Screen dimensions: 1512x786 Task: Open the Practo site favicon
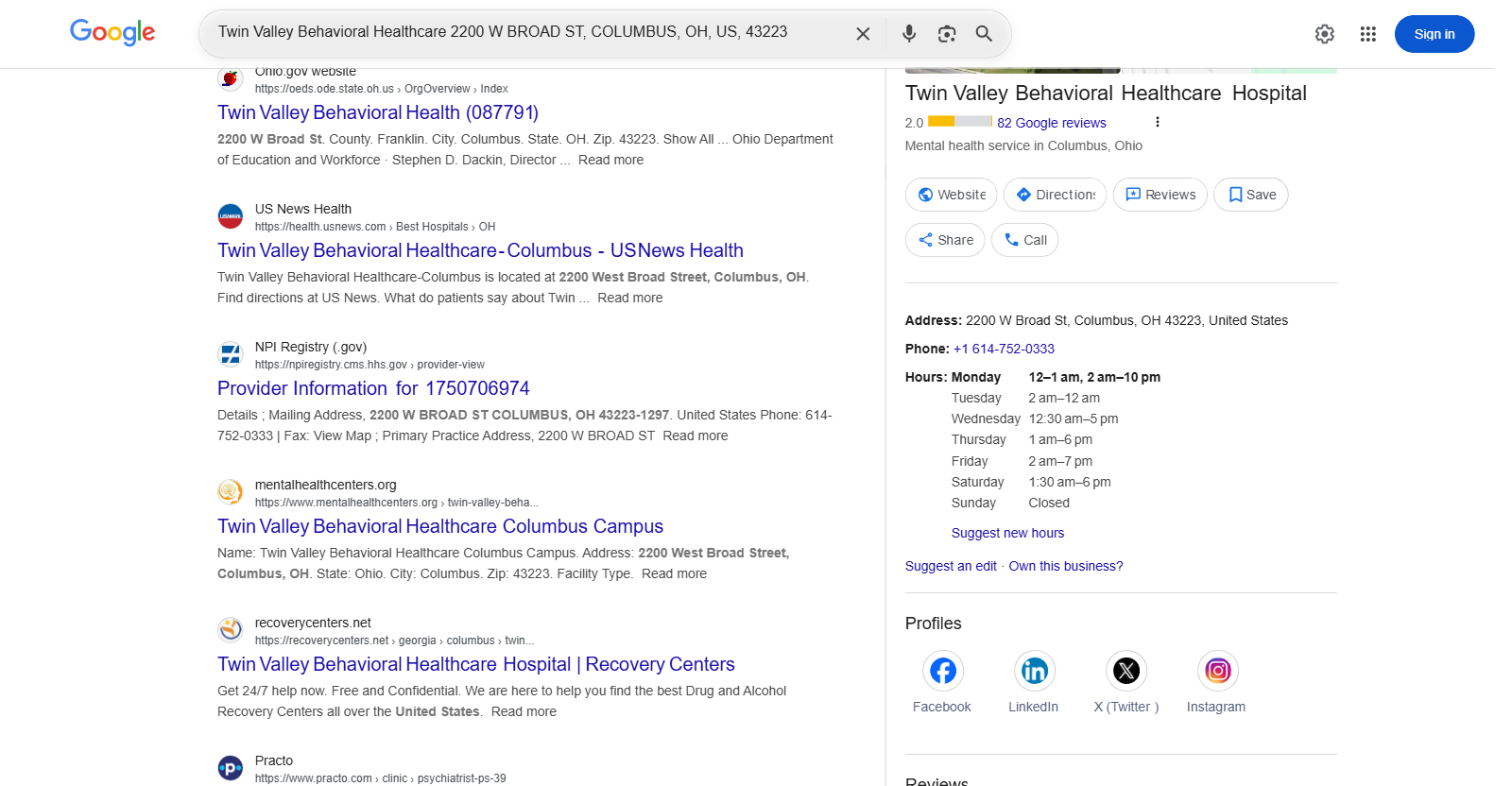[x=231, y=768]
